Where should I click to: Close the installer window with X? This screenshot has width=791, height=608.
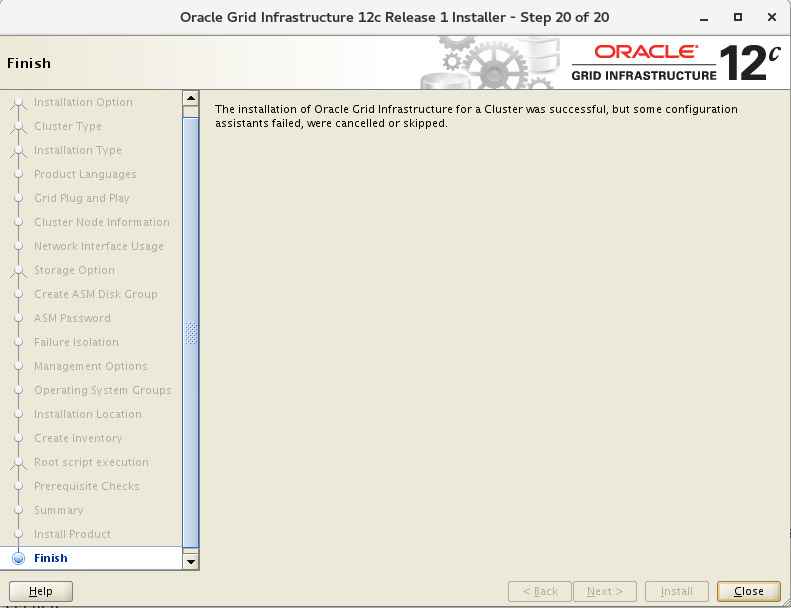(771, 17)
